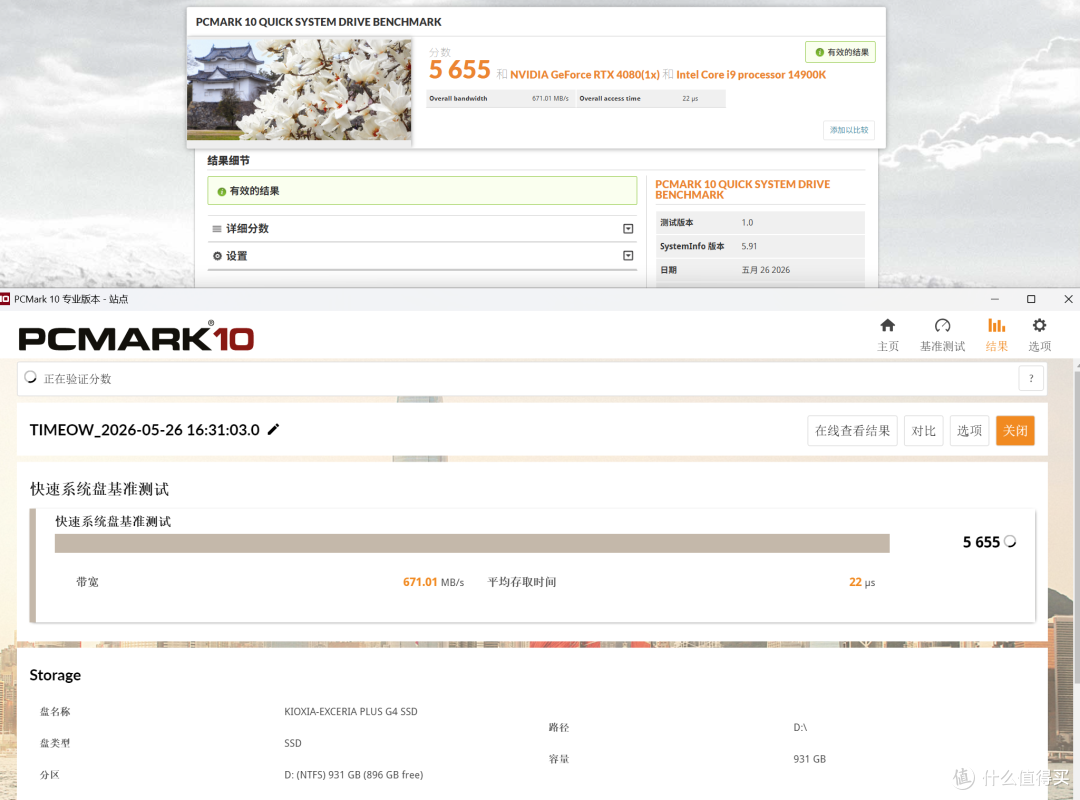Image resolution: width=1080 pixels, height=800 pixels.
Task: Click the Intel Core i9 processor 14900K link
Action: click(x=751, y=74)
